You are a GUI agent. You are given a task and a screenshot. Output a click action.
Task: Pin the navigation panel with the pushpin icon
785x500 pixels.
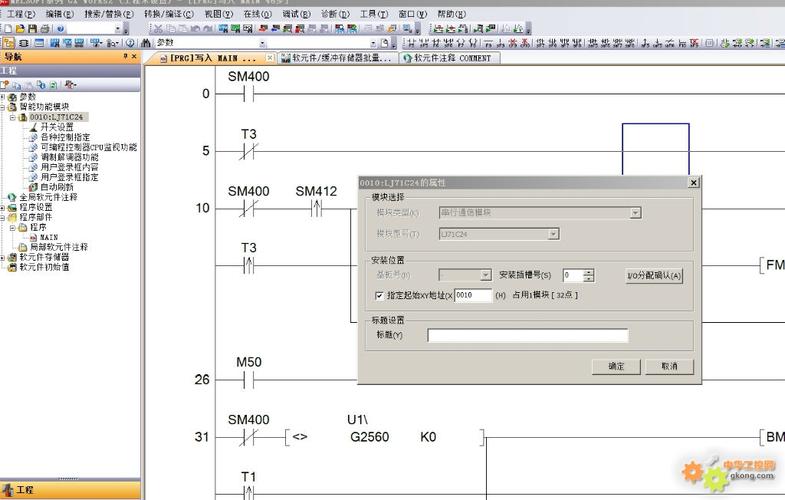(125, 57)
